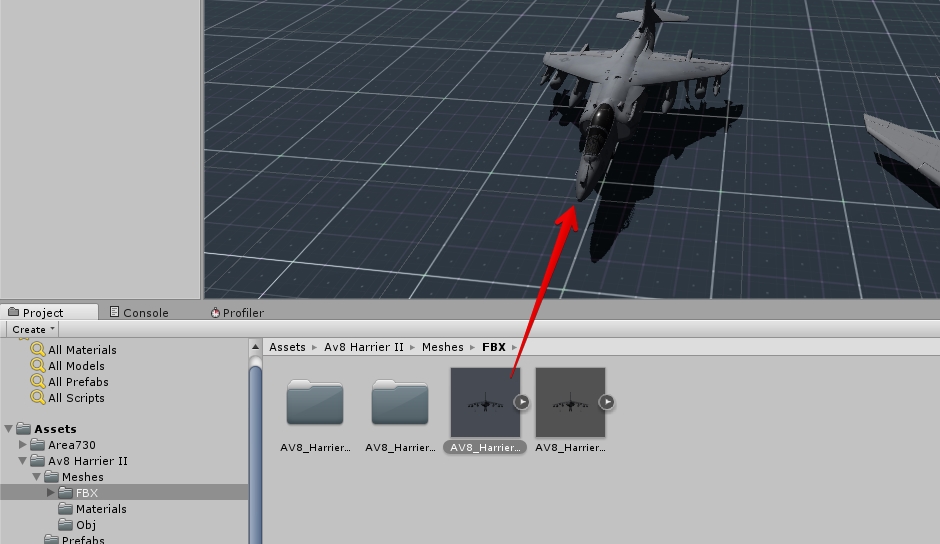
Task: Click the All Materials magnifier icon
Action: tap(38, 349)
